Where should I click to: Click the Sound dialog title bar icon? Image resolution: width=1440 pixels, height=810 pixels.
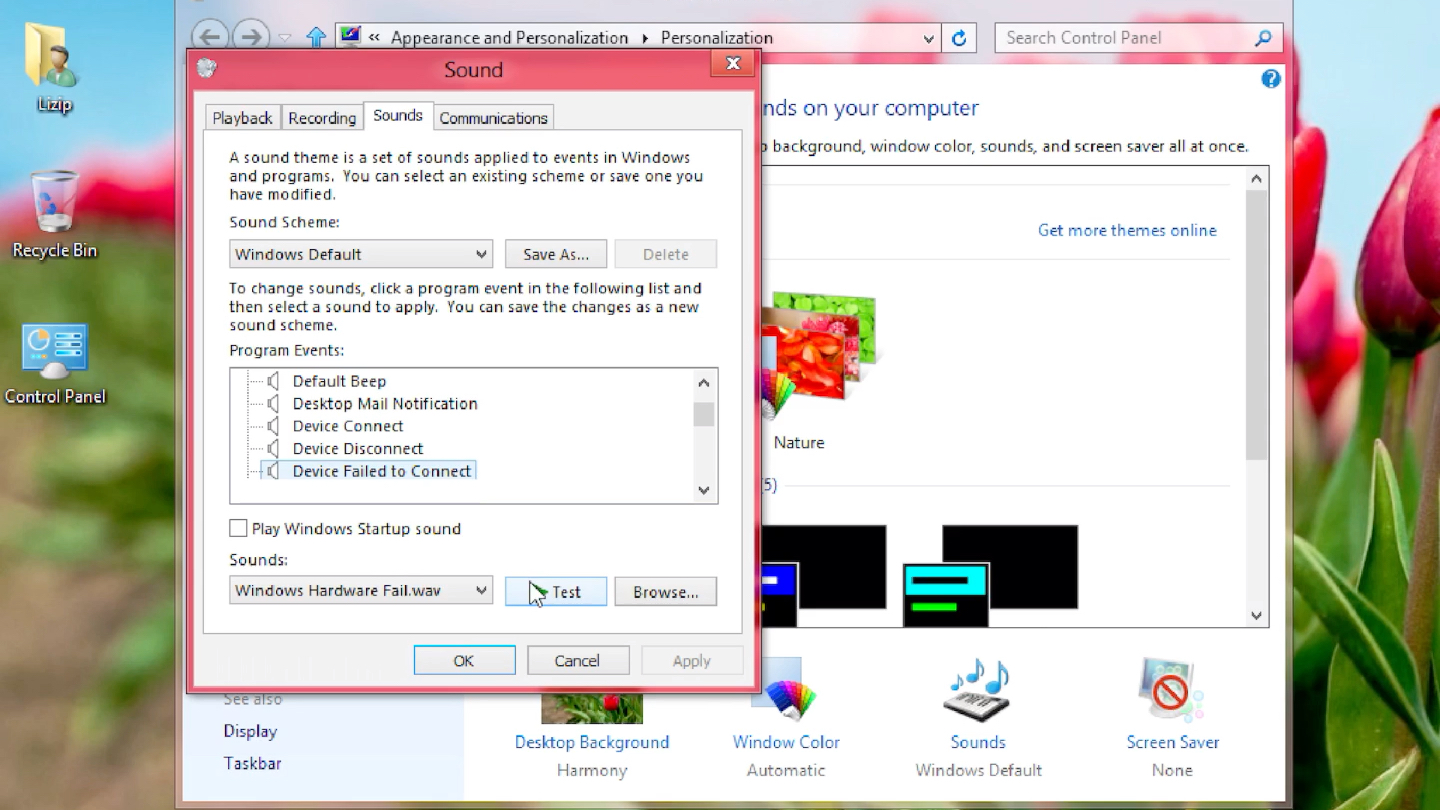207,69
